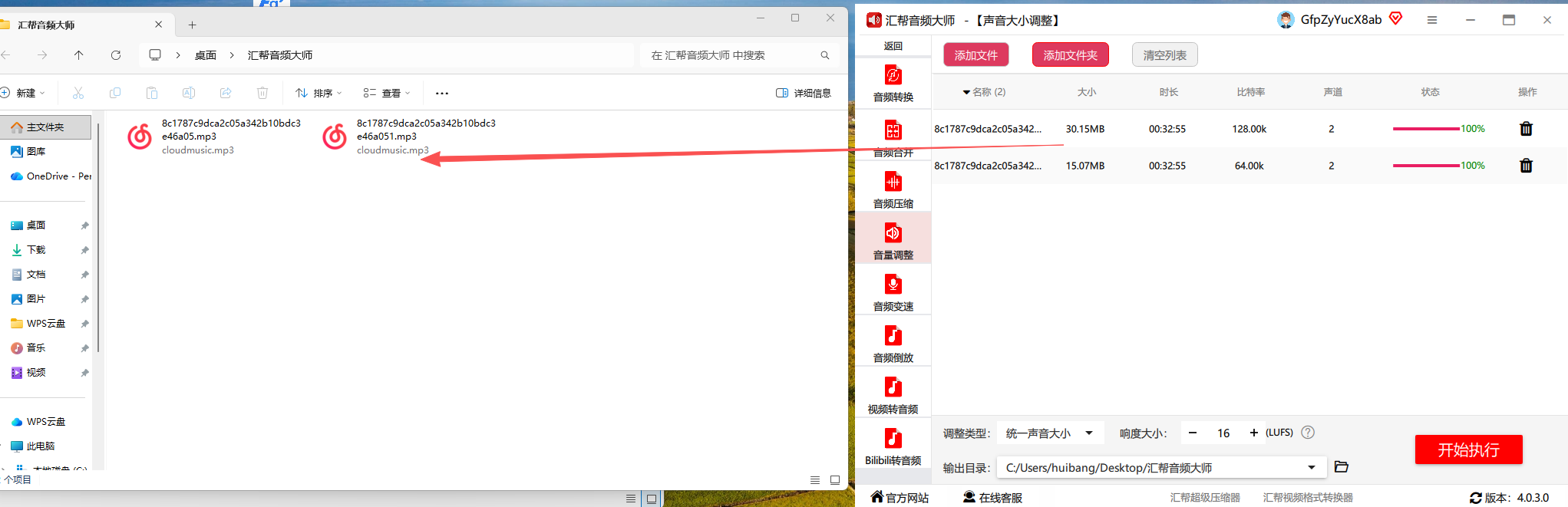
Task: Click the Explorer search box 在 汇帮音频大师 中搜索
Action: [739, 55]
